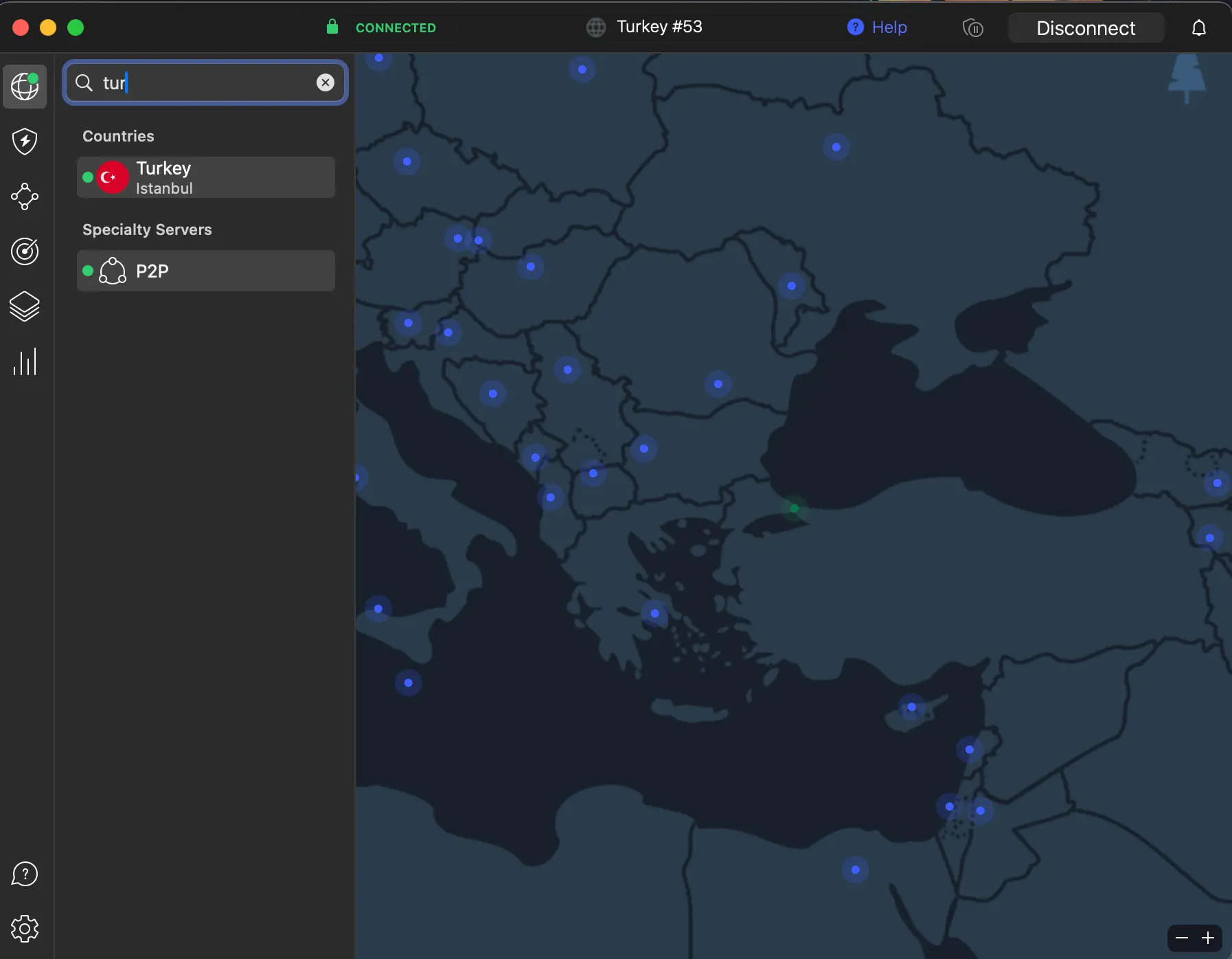Open settings gear at sidebar bottom
The height and width of the screenshot is (959, 1232).
tap(25, 929)
